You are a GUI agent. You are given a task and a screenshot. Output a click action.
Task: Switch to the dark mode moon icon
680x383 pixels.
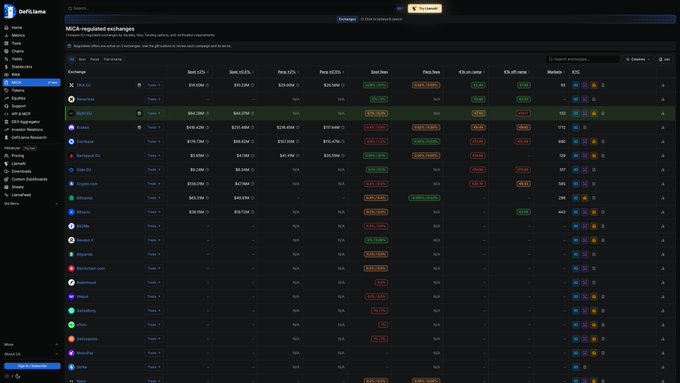(18, 376)
